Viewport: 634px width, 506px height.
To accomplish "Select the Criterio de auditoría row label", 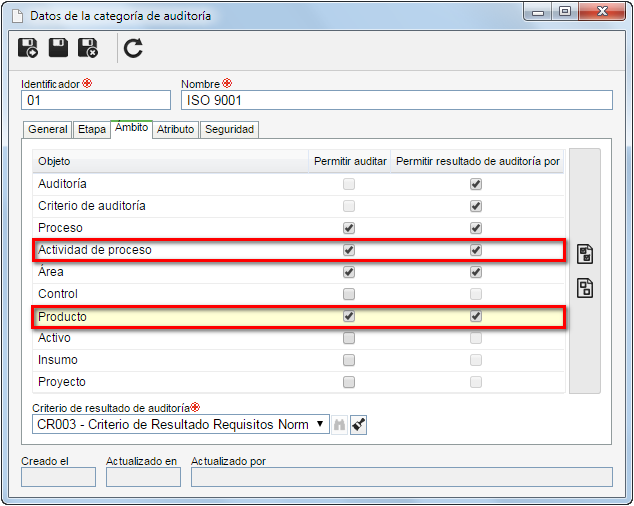I will (x=92, y=206).
